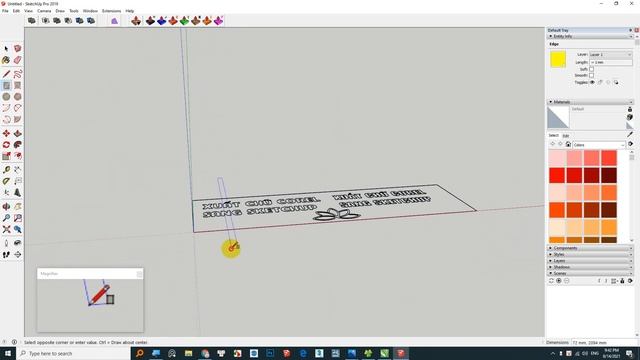Collapse the Materials panel
Viewport: 640px width, 360px height.
pyautogui.click(x=590, y=102)
